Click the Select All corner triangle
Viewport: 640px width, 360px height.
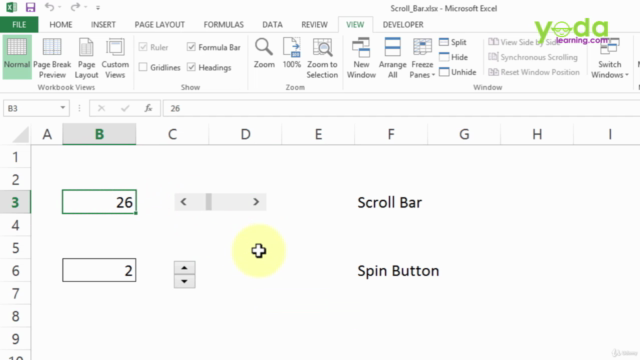pyautogui.click(x=20, y=134)
